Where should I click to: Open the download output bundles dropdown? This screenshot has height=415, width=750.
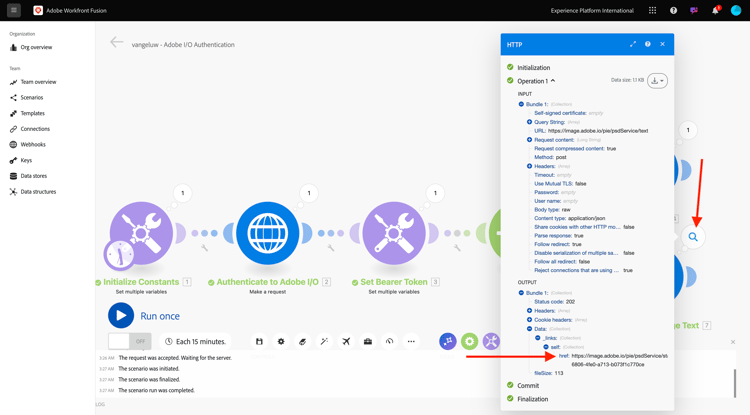click(657, 81)
